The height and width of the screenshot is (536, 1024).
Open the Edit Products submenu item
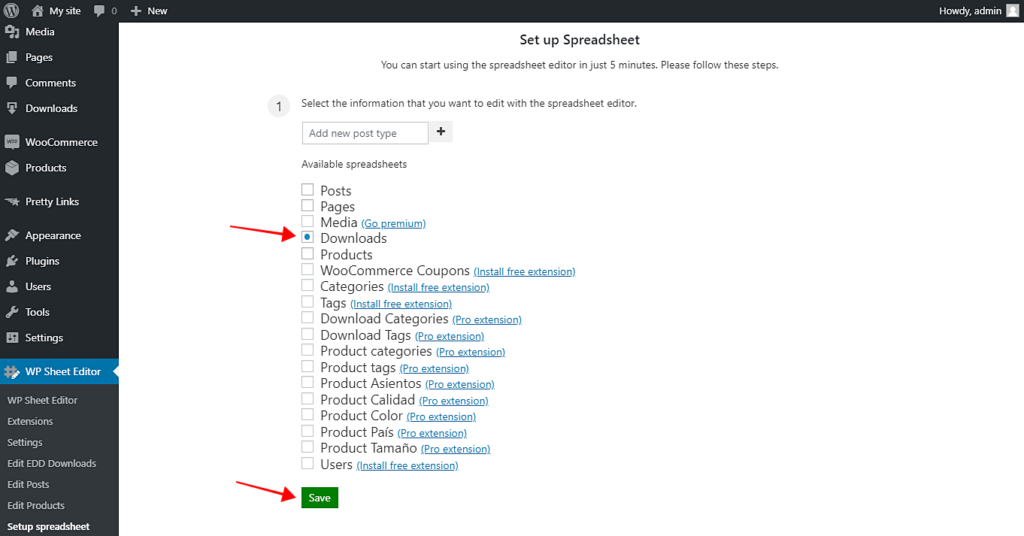pos(36,505)
